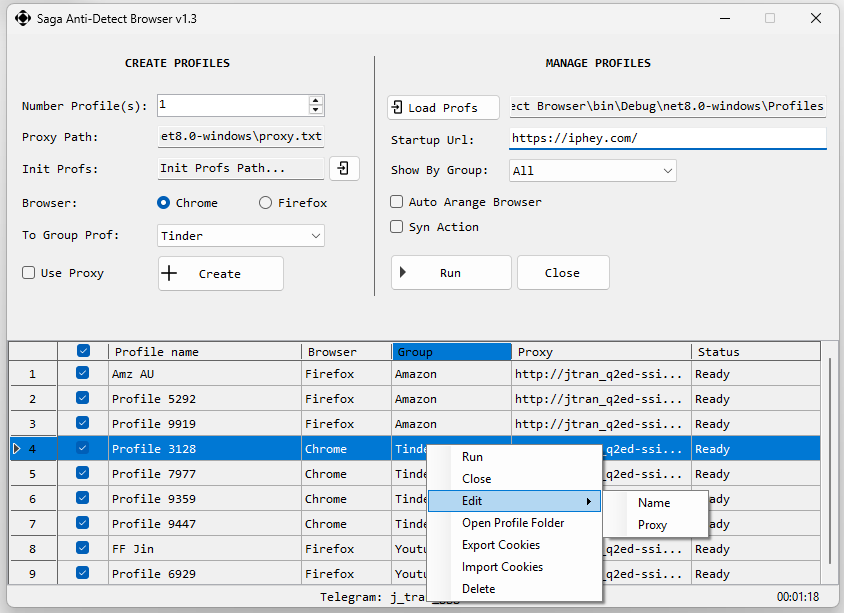Click the Chrome browser cell of Profile 7977
The width and height of the screenshot is (844, 613).
(x=347, y=474)
